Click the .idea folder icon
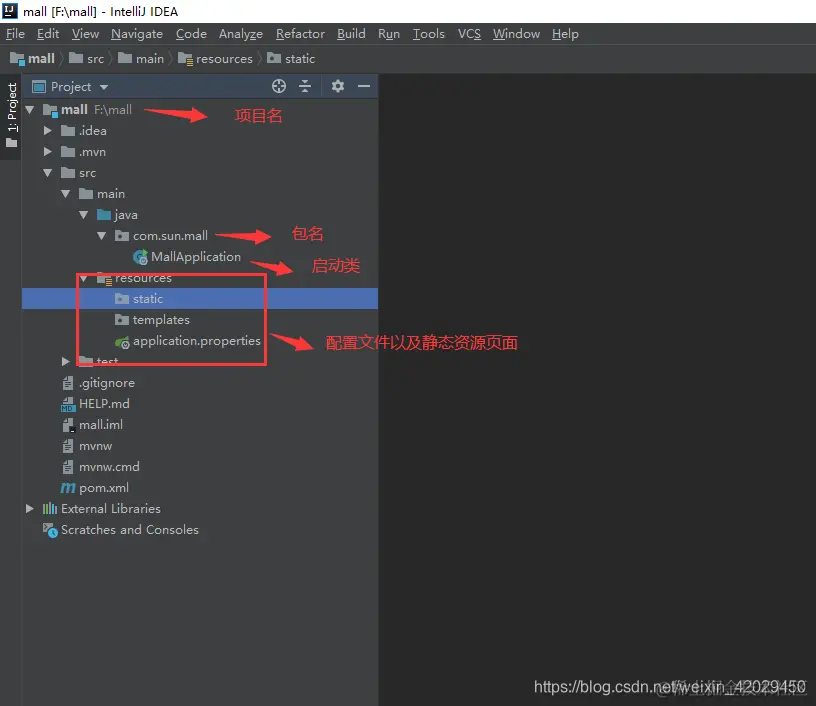Screen dimensions: 816x706 click(68, 131)
